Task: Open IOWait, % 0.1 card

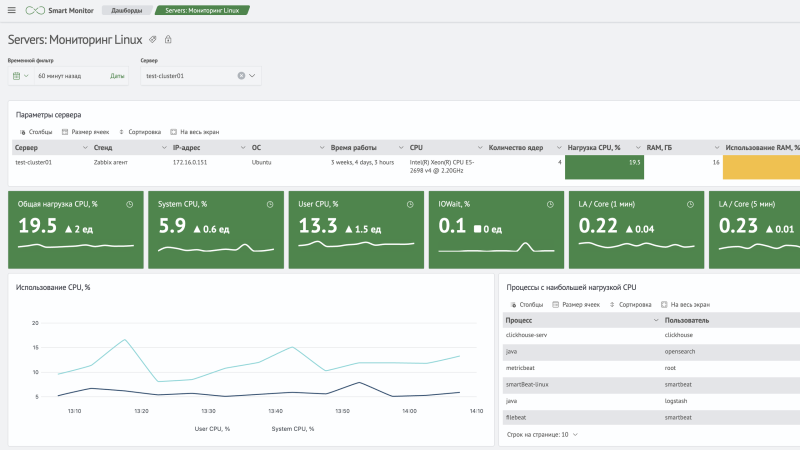Action: 496,230
